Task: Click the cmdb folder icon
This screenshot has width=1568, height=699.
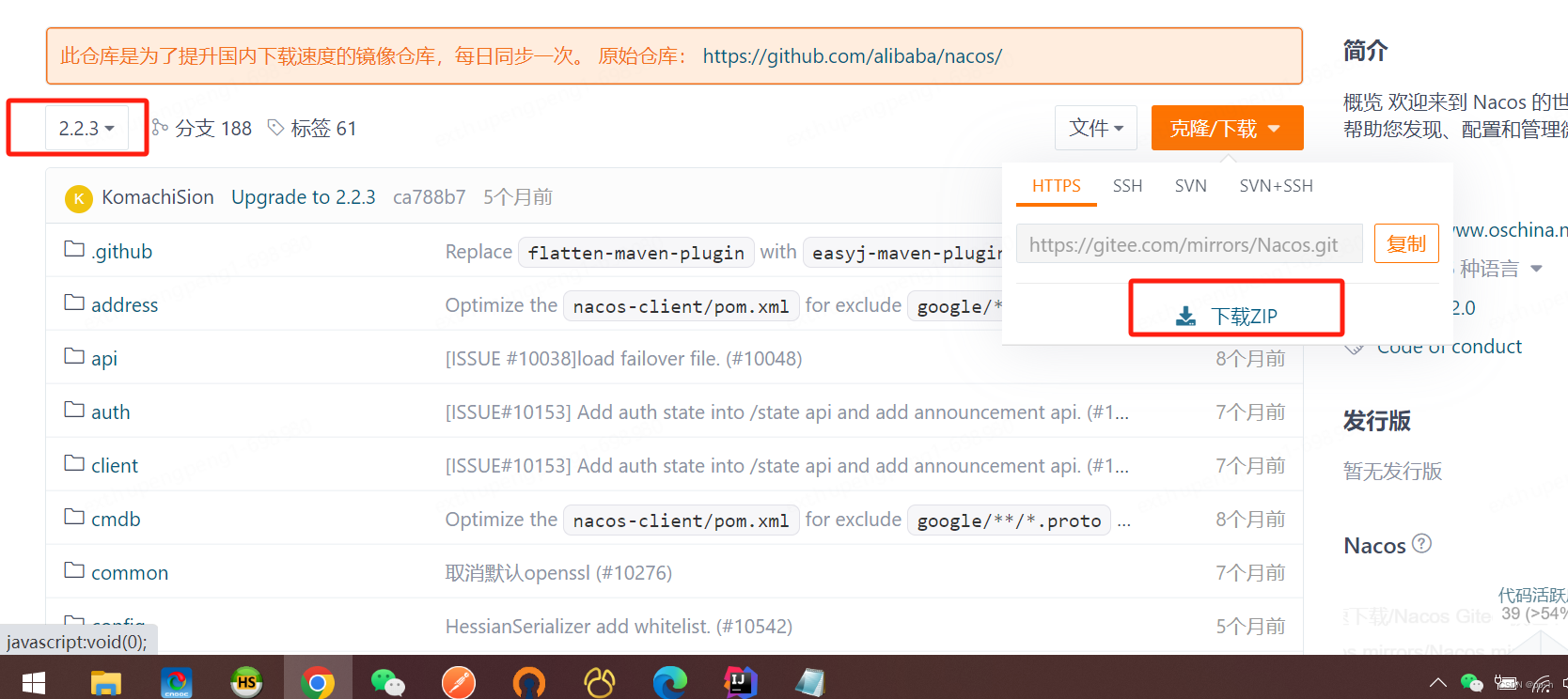Action: [74, 518]
